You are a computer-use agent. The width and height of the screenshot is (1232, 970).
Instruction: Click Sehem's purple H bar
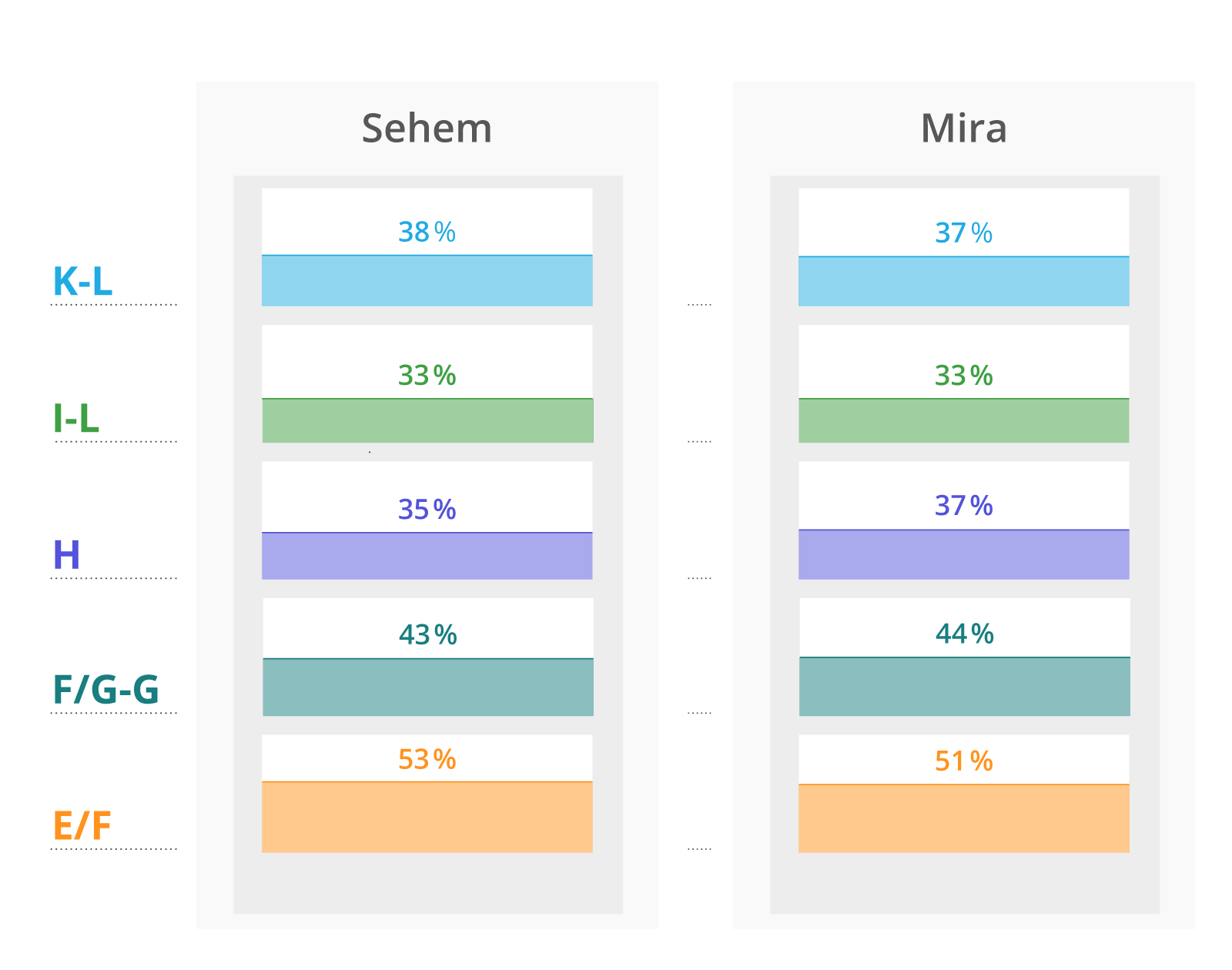427,556
